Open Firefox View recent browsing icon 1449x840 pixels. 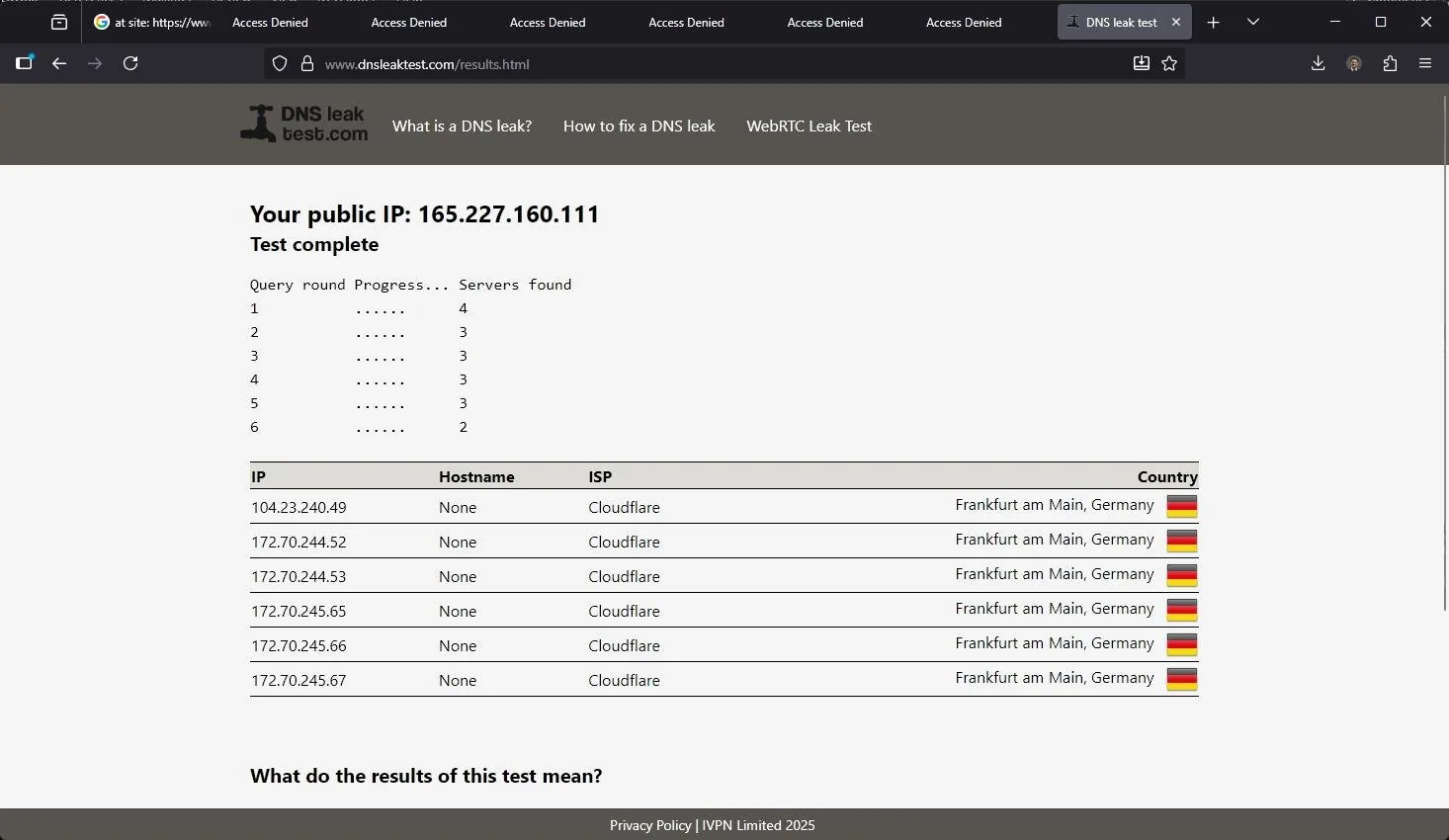click(59, 22)
